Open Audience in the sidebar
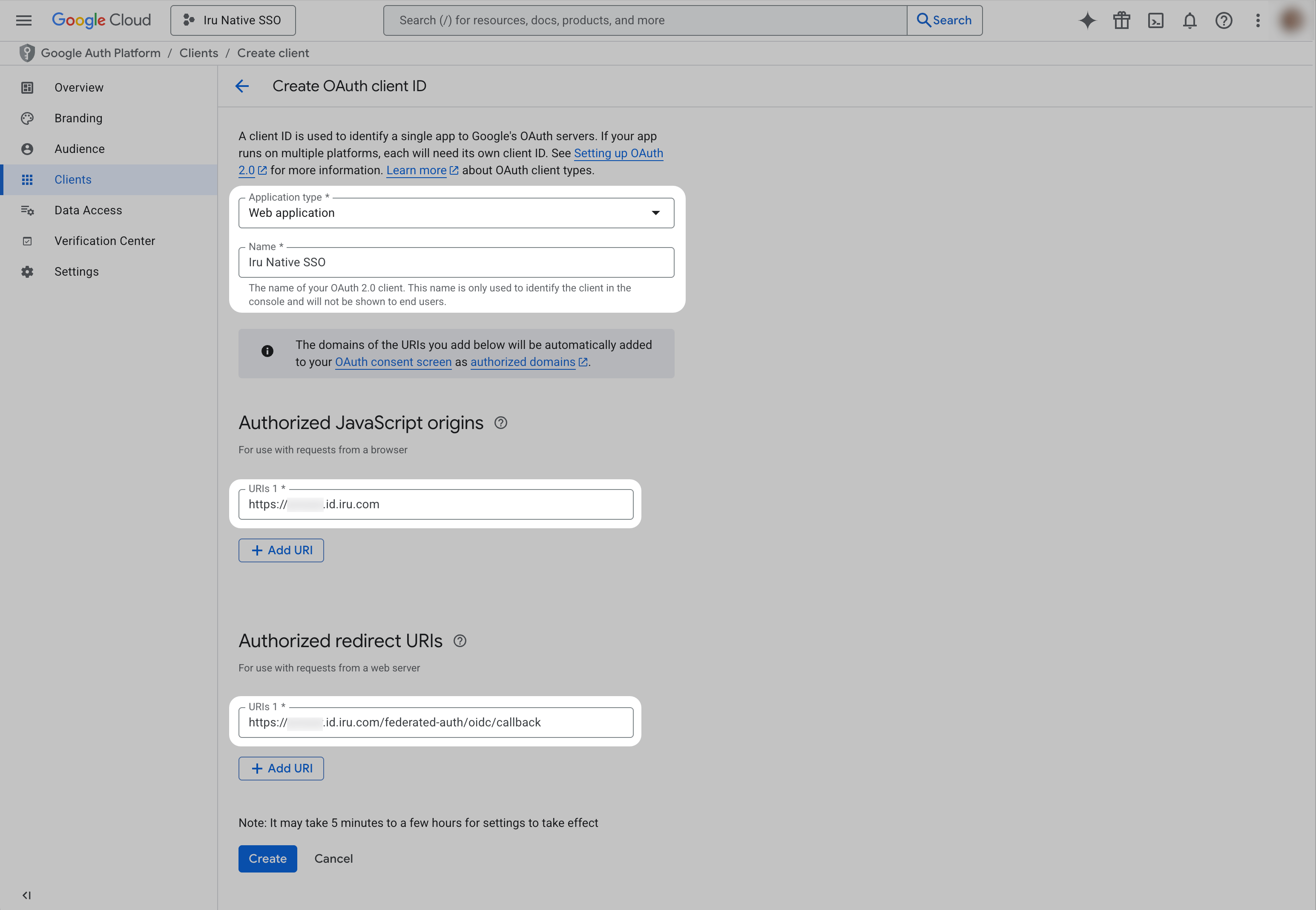Viewport: 1316px width, 910px height. 109,149
